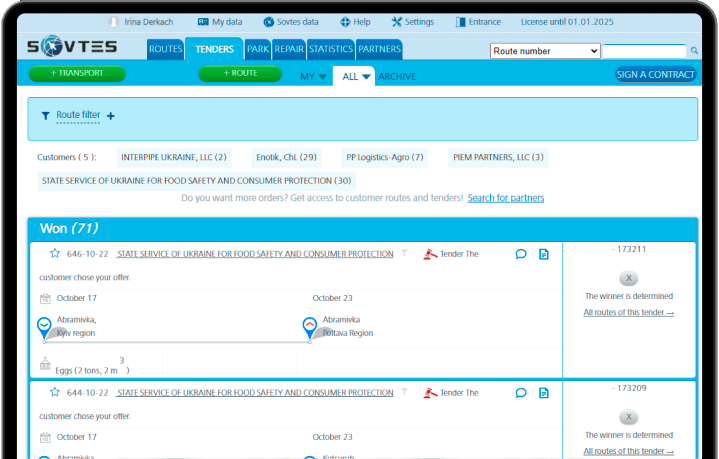Expand the ALL tenders dropdown
This screenshot has width=719, height=459.
pos(354,76)
